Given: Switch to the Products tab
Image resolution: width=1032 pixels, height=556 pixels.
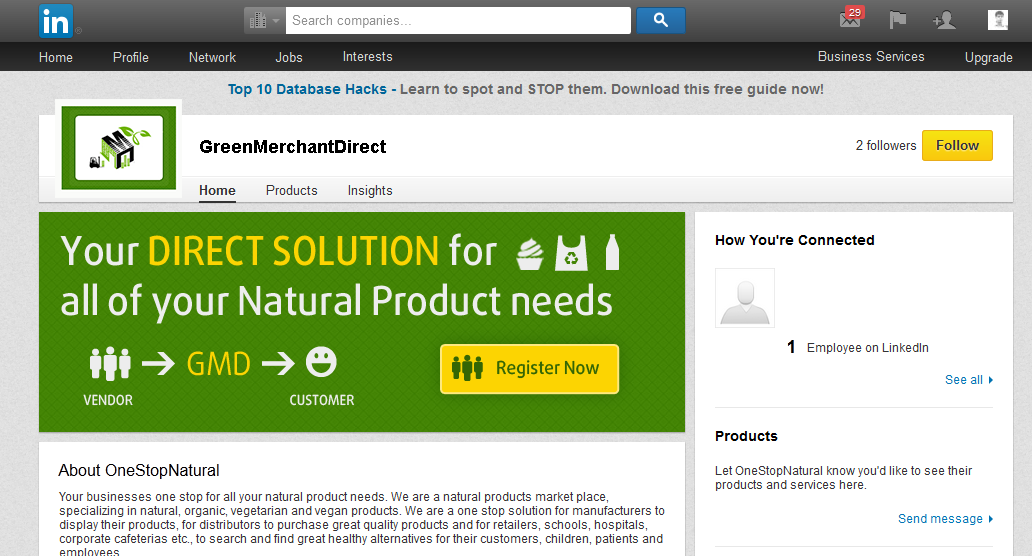Looking at the screenshot, I should [292, 190].
